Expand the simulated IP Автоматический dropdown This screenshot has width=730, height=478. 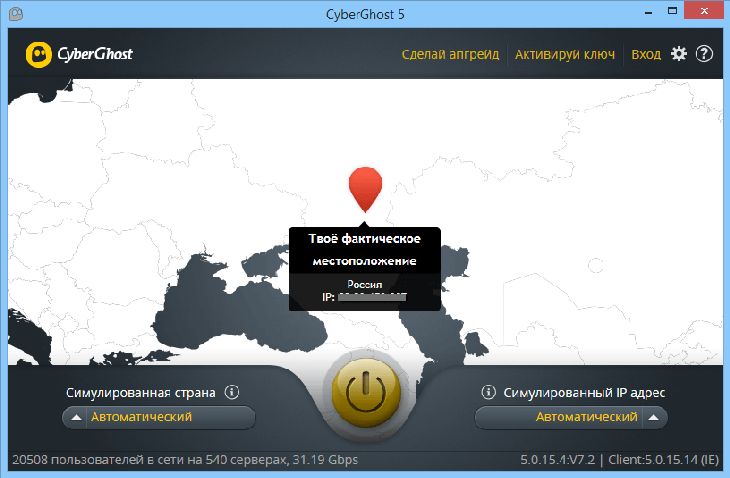(x=571, y=417)
